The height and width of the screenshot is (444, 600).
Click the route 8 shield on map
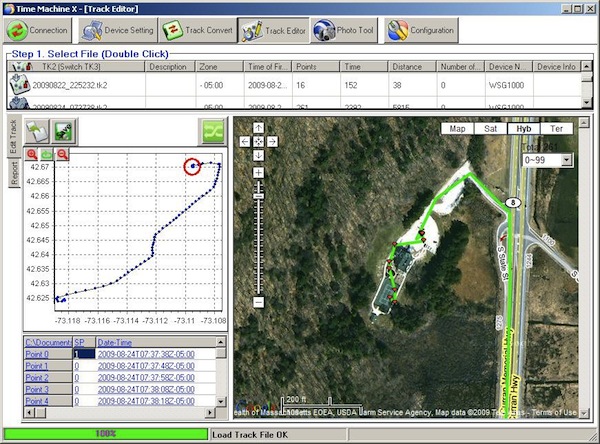pos(513,202)
